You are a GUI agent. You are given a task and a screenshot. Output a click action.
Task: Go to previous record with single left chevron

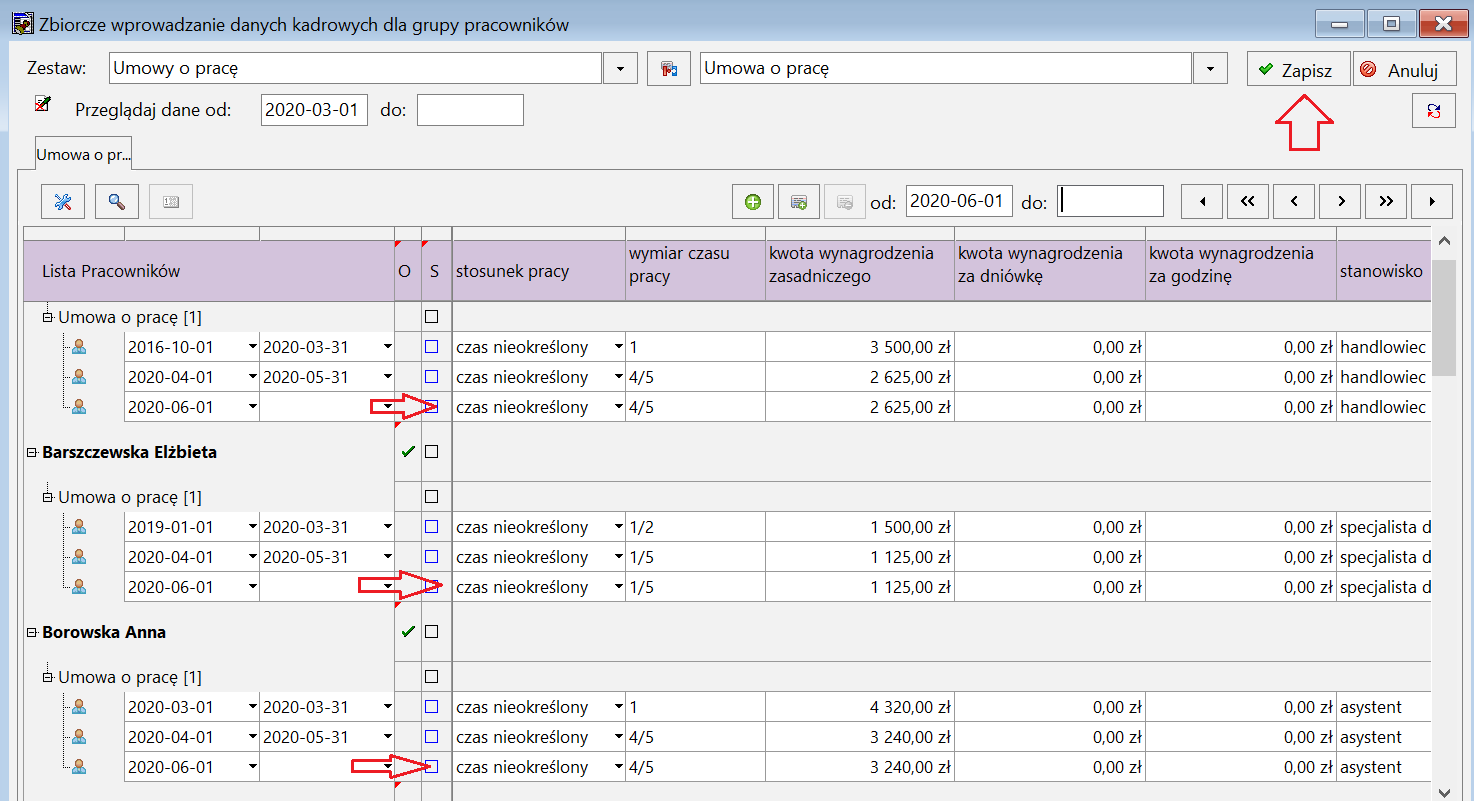1294,201
